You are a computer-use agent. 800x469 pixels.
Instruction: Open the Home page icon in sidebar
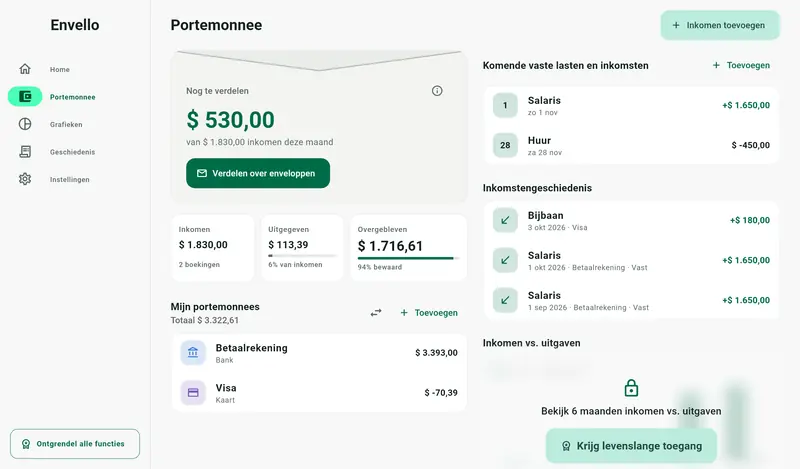click(x=25, y=69)
